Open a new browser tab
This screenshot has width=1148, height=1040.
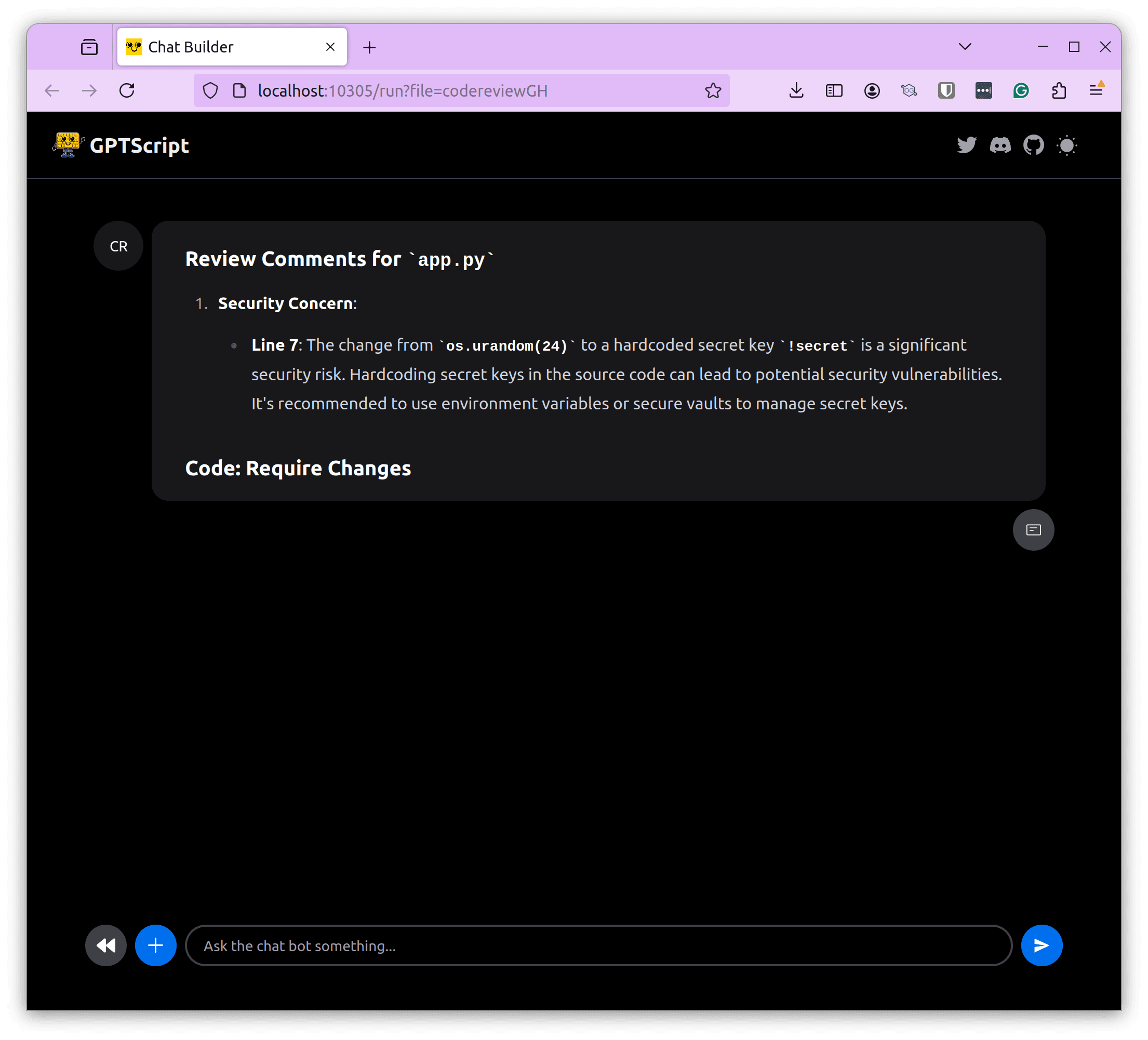coord(369,47)
